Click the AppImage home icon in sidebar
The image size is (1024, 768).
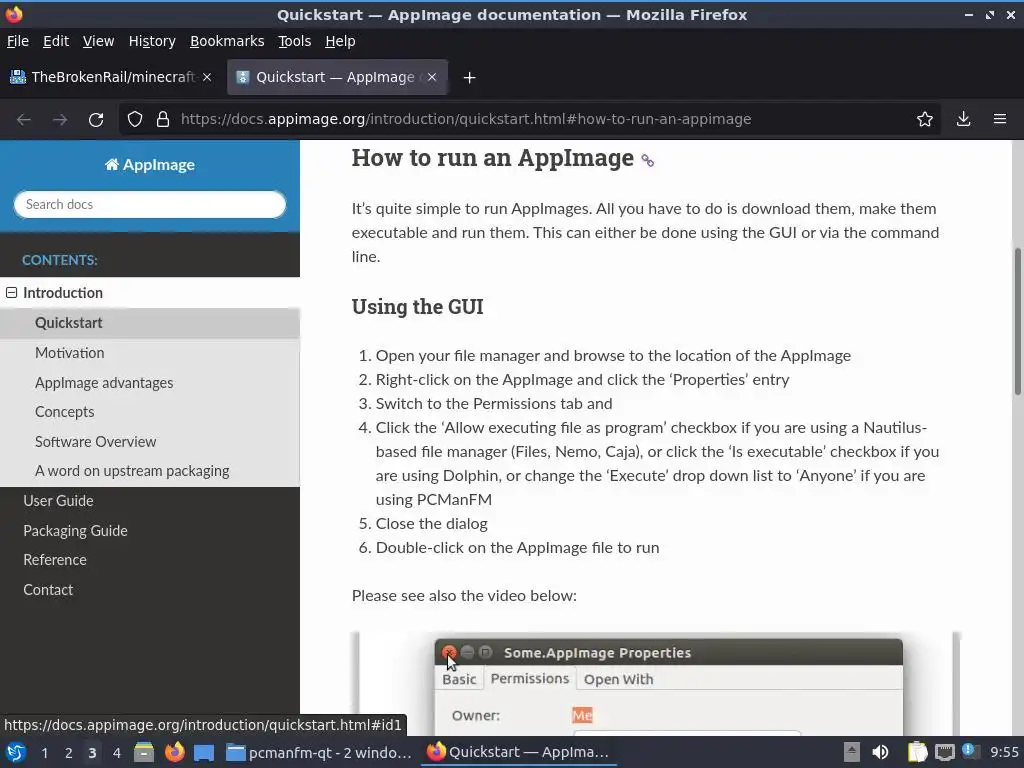(112, 165)
